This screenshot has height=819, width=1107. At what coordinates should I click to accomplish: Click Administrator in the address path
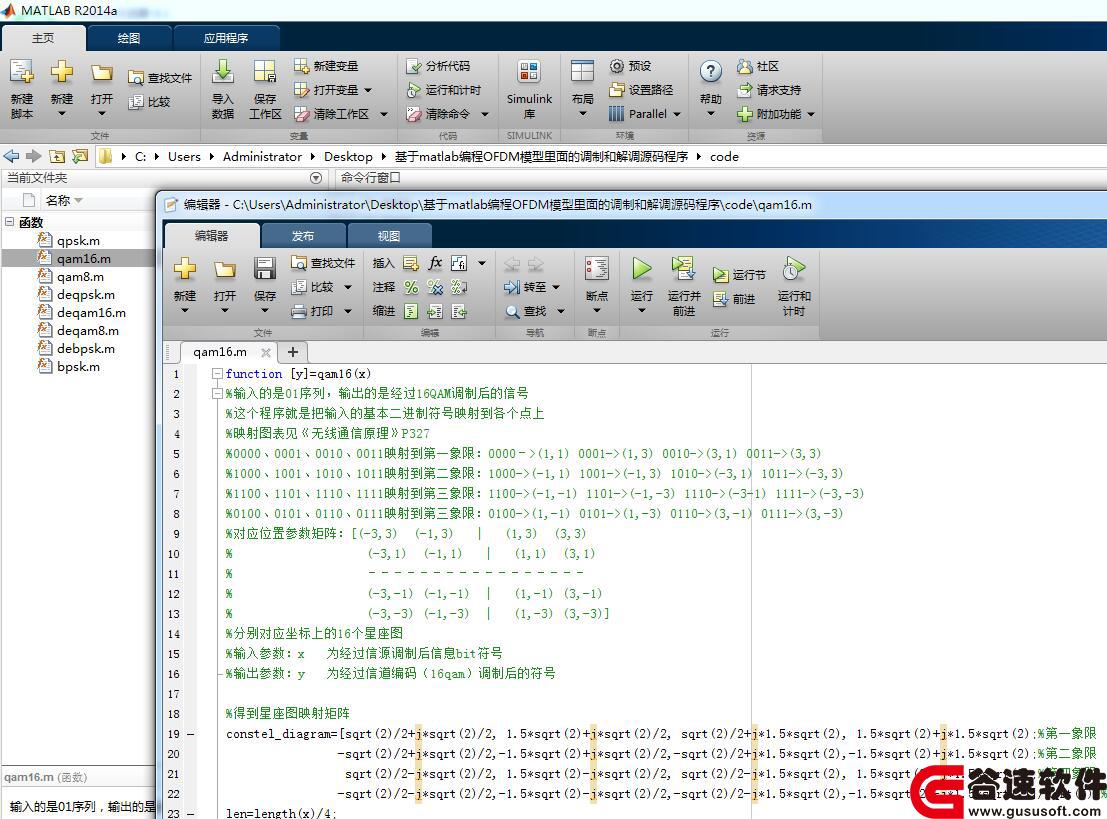click(x=262, y=157)
